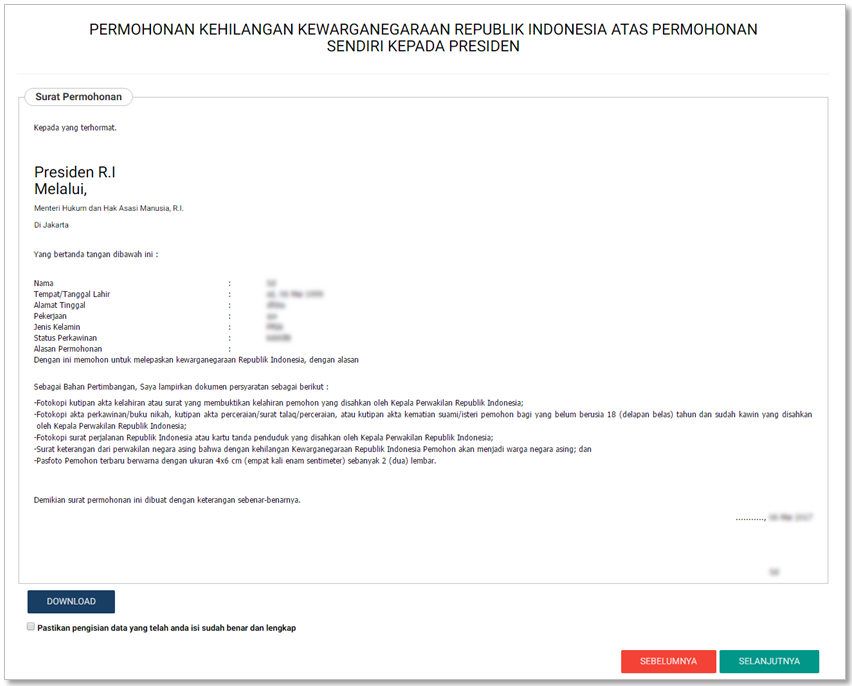Screen dimensions: 852x686
Task: Click the 'Di Jakarta' text line
Action: click(x=51, y=225)
